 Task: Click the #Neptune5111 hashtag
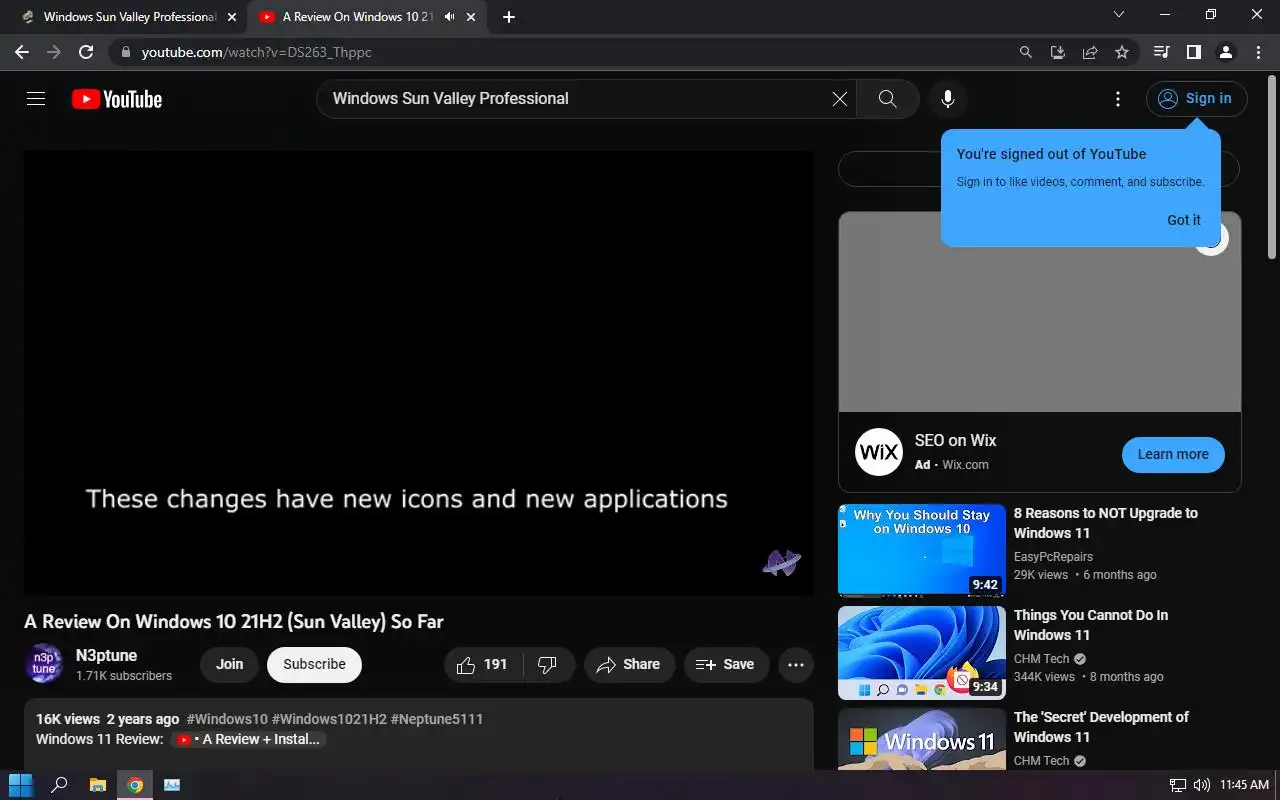tap(437, 719)
